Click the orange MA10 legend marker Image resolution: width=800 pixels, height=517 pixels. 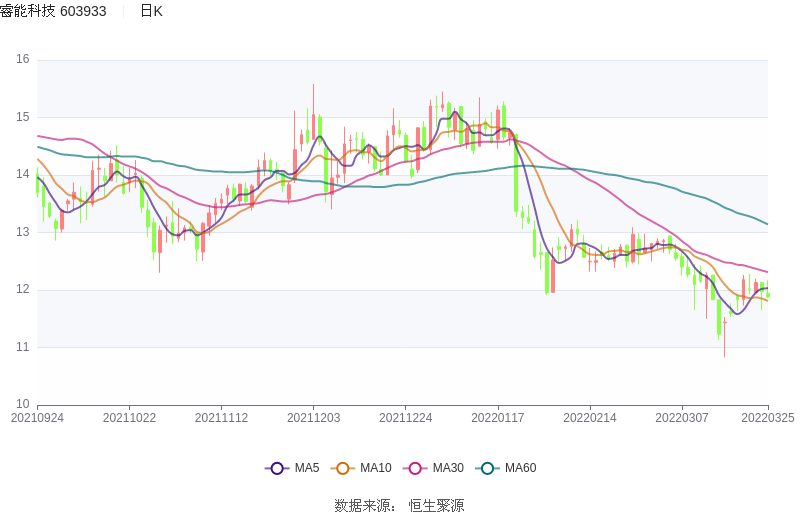(343, 468)
